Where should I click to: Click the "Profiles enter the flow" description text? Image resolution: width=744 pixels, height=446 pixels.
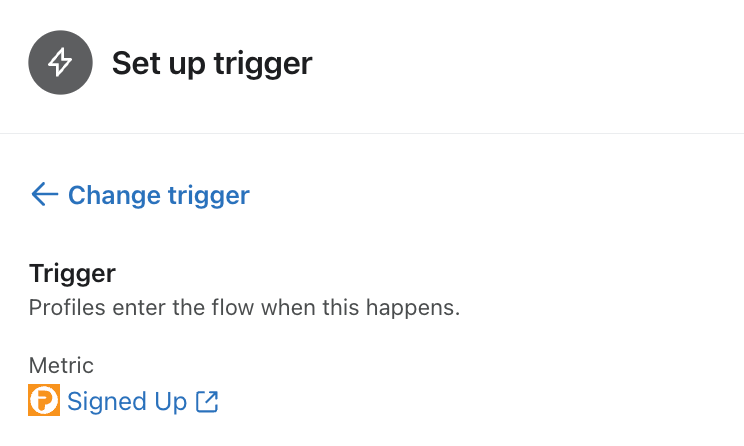tap(244, 308)
